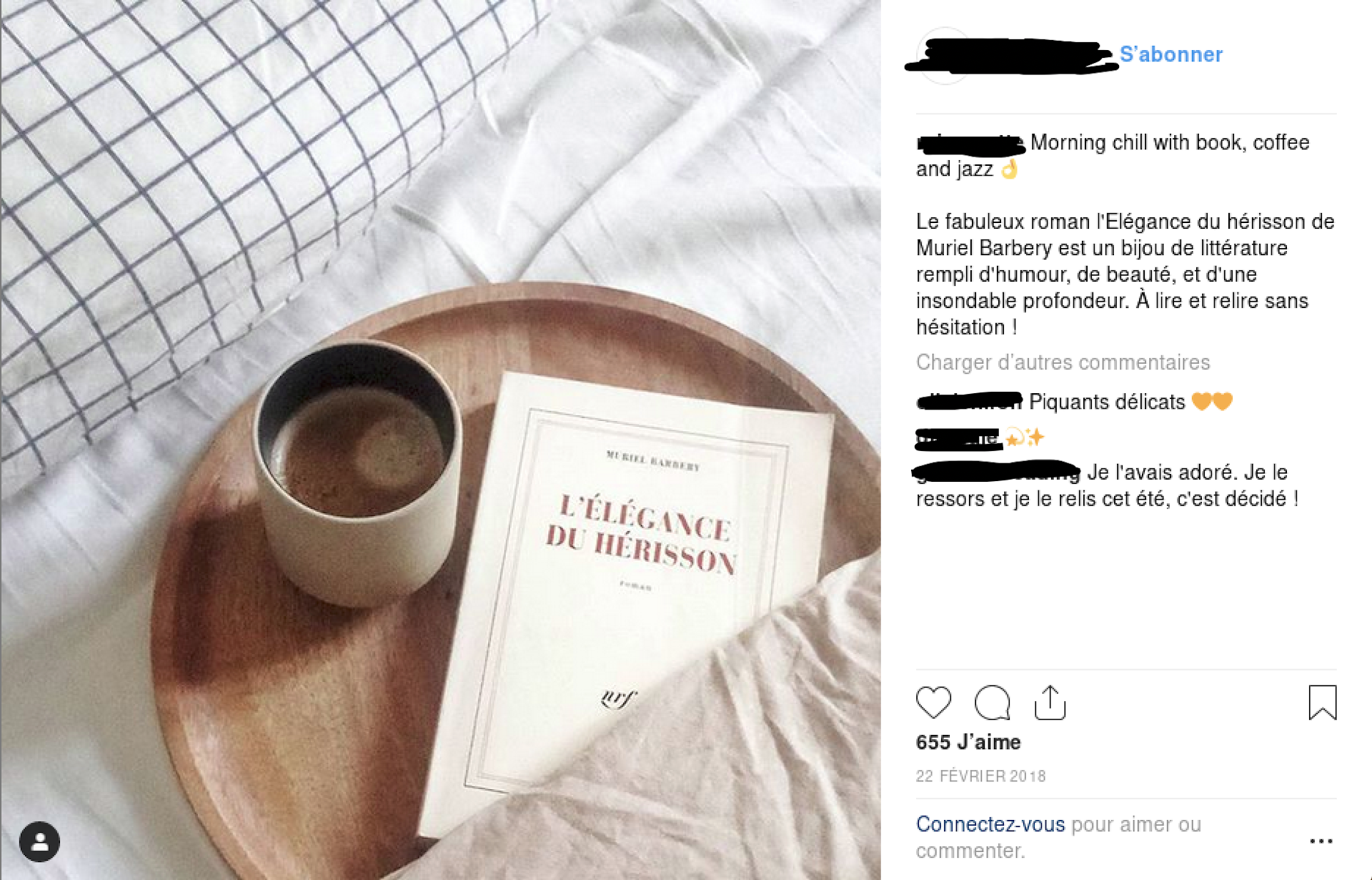Screen dimensions: 1372x880
Task: Open the caption author's redacted username
Action: (970, 143)
